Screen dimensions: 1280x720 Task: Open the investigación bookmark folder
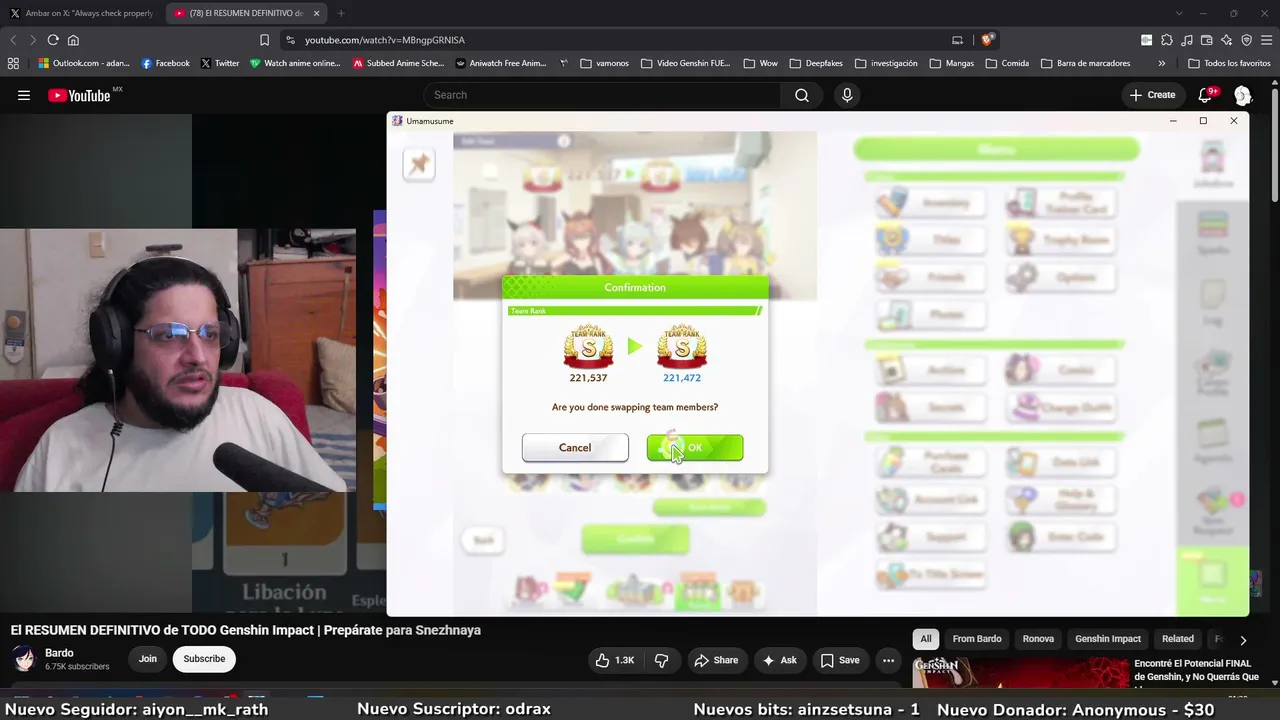pyautogui.click(x=885, y=63)
